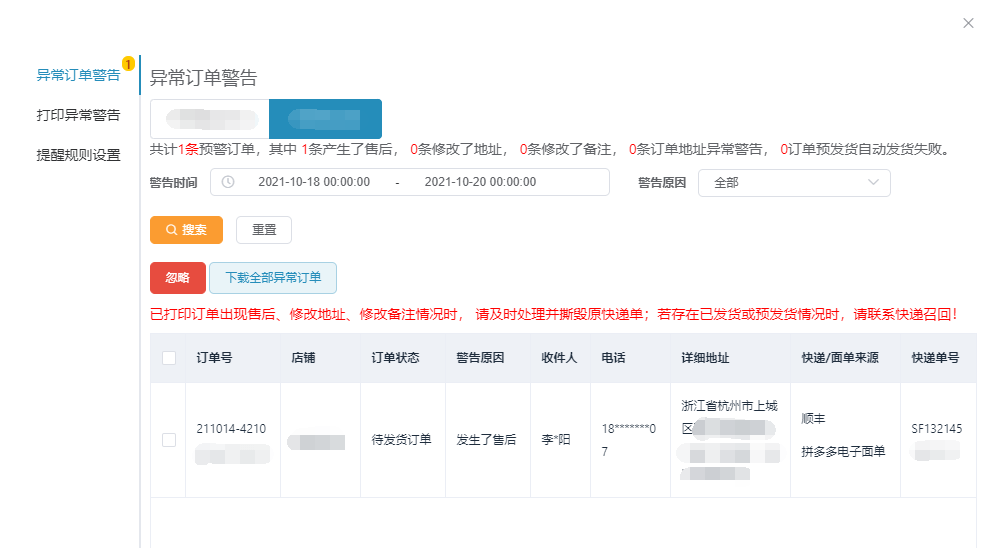Download all orders via 下载全部异常订单

tap(273, 278)
